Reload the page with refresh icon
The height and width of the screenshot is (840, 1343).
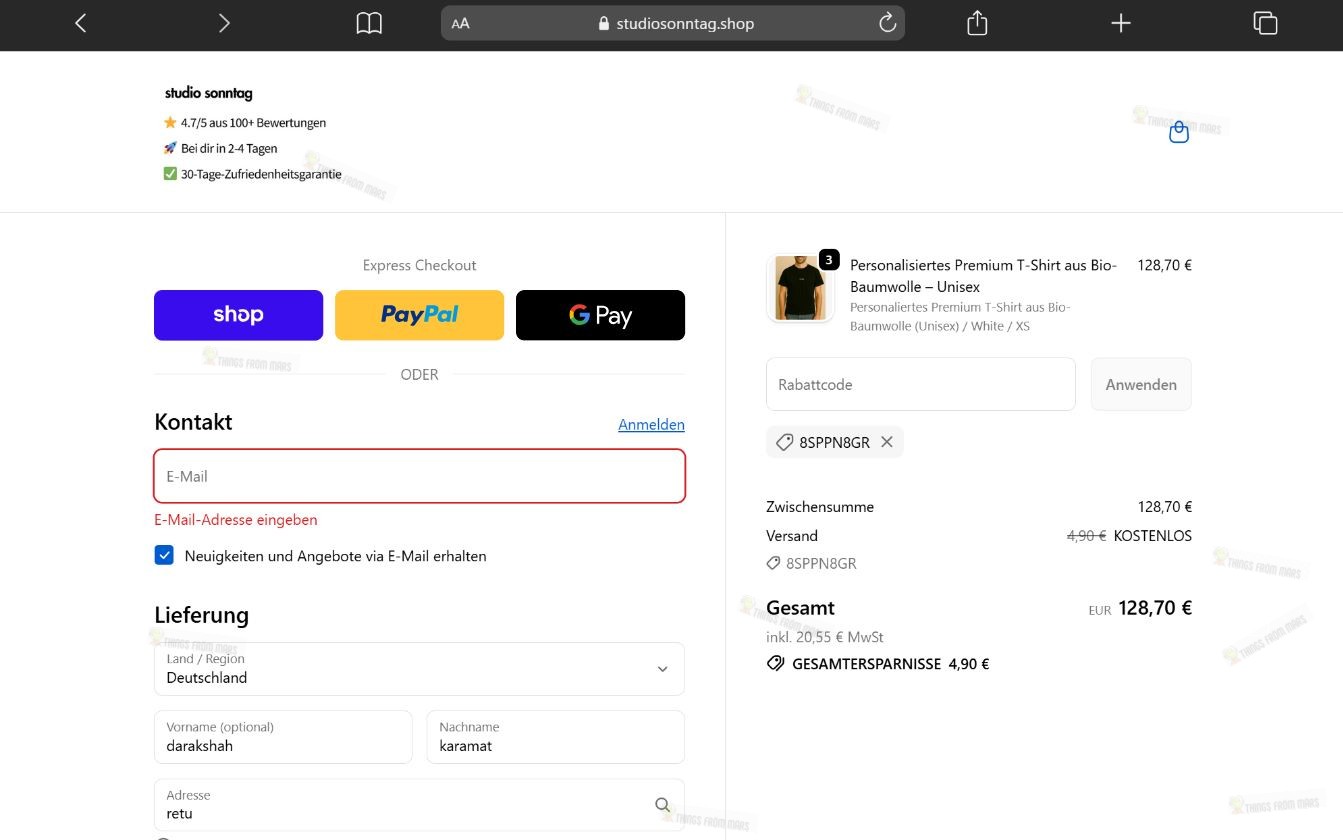pyautogui.click(x=887, y=23)
